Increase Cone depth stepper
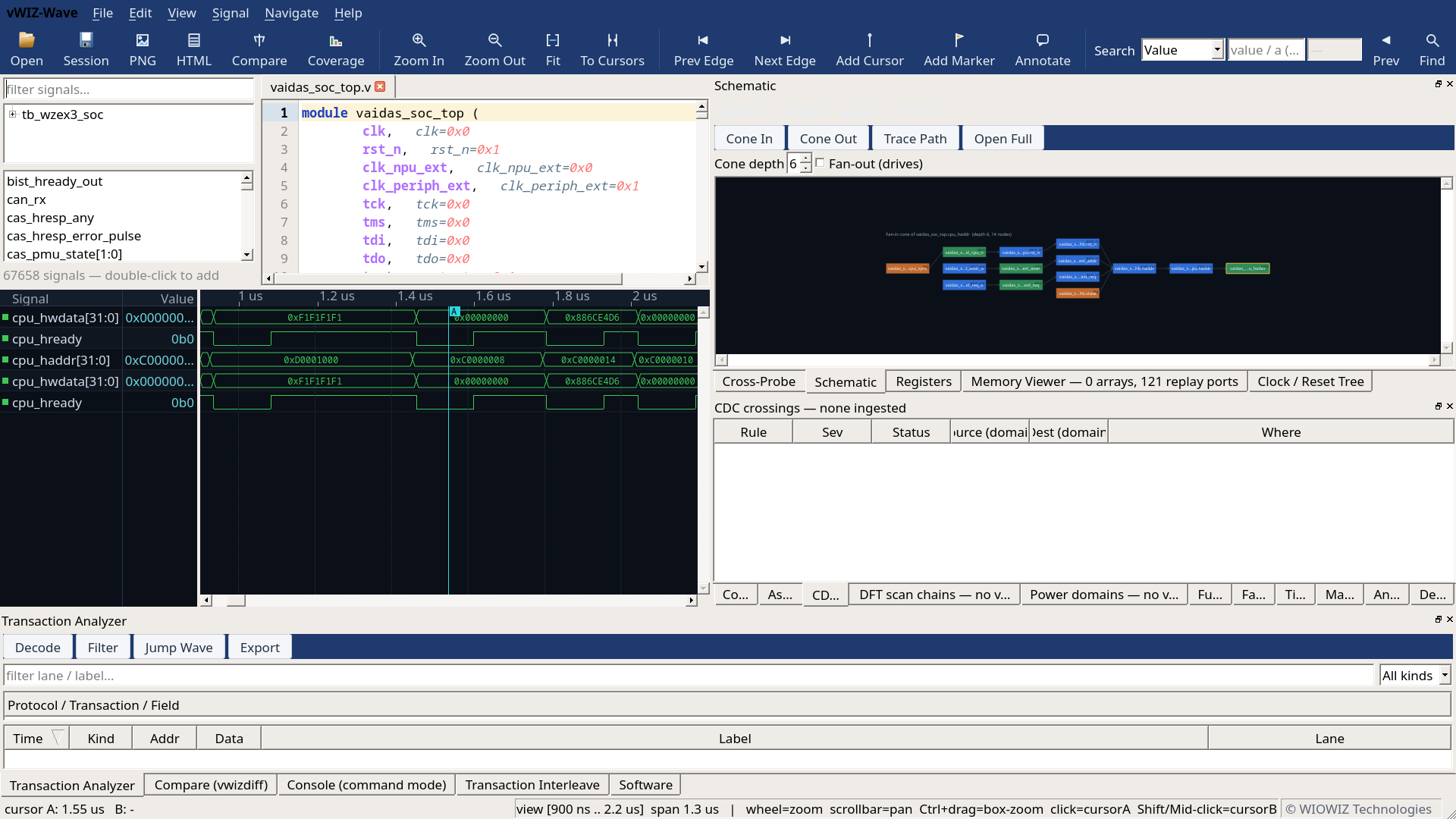Viewport: 1456px width, 819px height. (x=805, y=158)
